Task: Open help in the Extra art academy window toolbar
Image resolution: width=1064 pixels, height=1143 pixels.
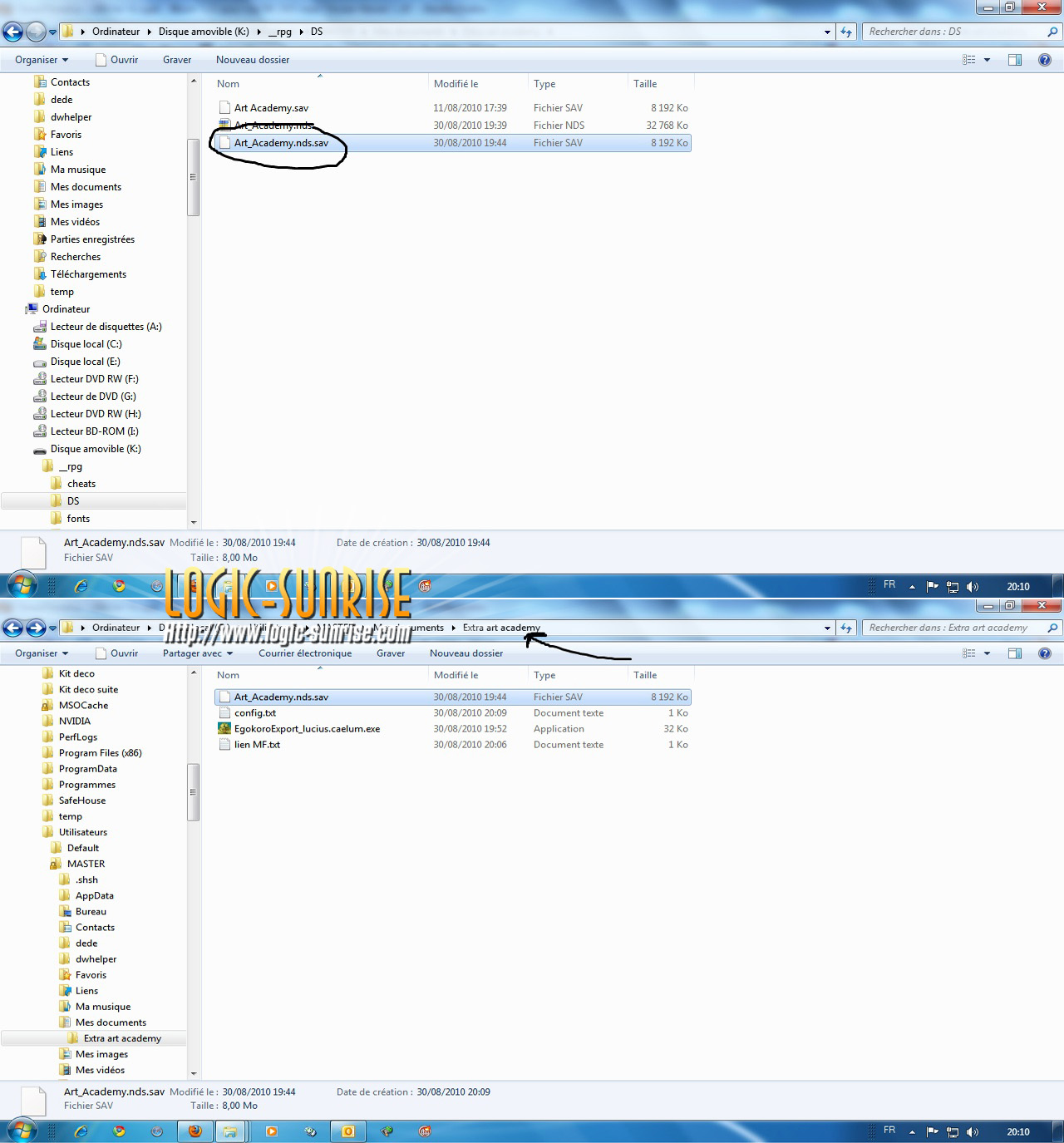Action: pos(1045,653)
